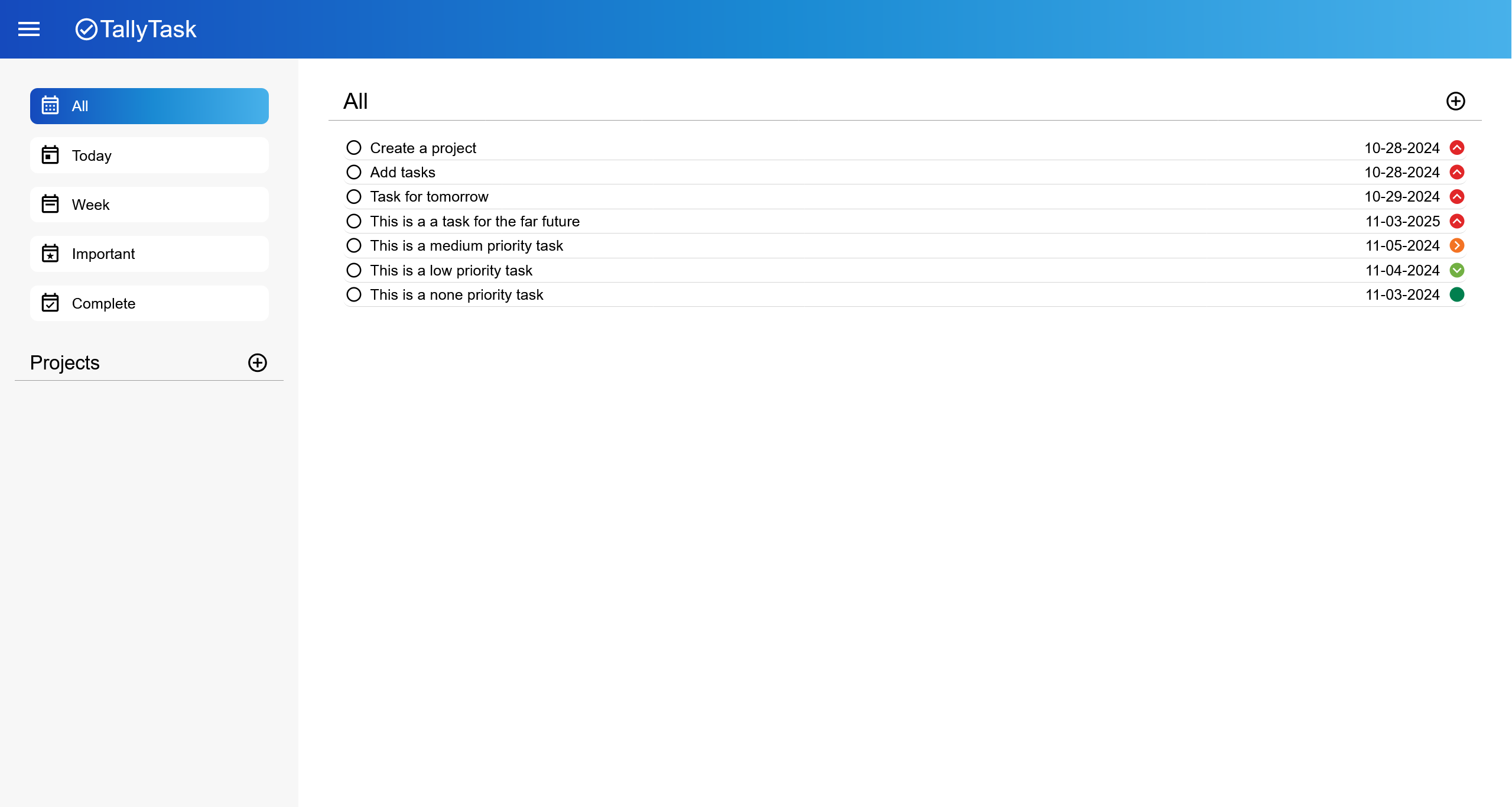Click the TallyTask checkmark logo
The height and width of the screenshot is (807, 1512).
pyautogui.click(x=86, y=29)
